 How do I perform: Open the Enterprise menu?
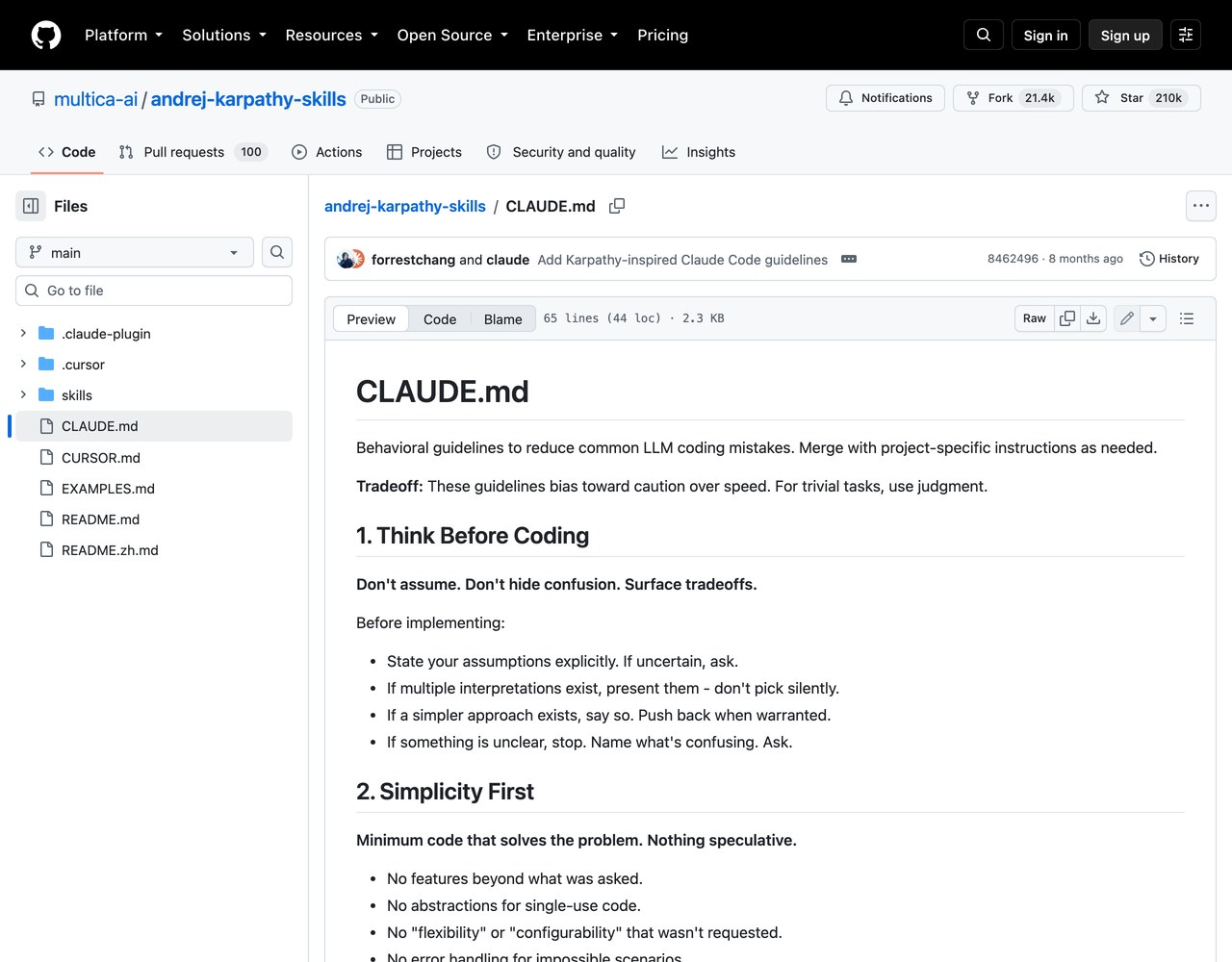[572, 35]
